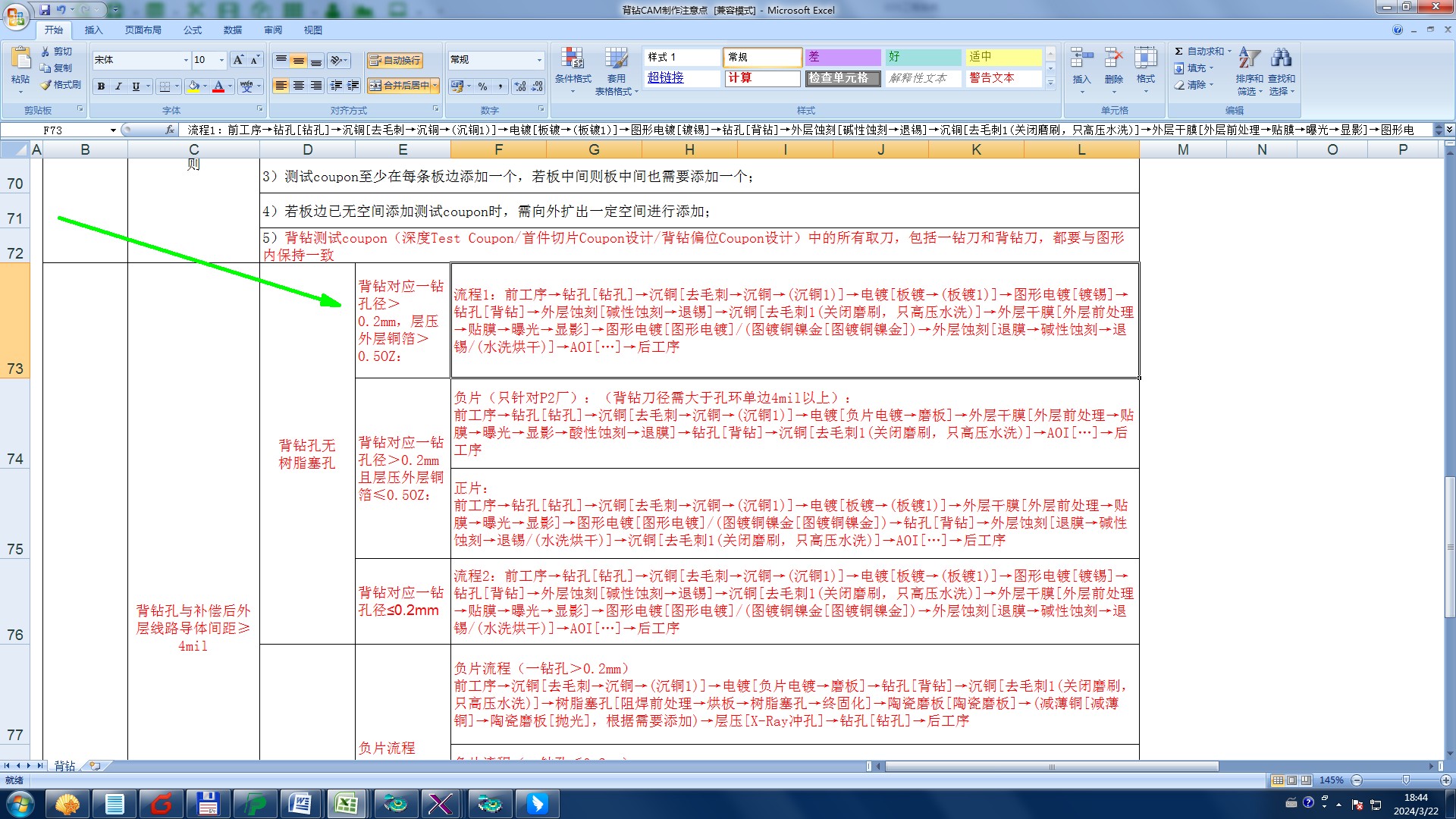The image size is (1456, 819).
Task: Open the number format 常规 dropdown
Action: pos(539,60)
